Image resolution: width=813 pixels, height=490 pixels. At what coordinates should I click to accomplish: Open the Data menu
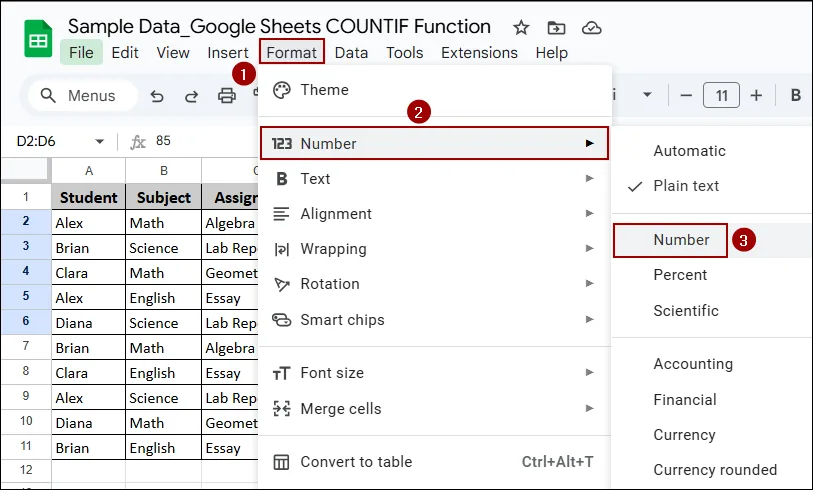coord(352,52)
